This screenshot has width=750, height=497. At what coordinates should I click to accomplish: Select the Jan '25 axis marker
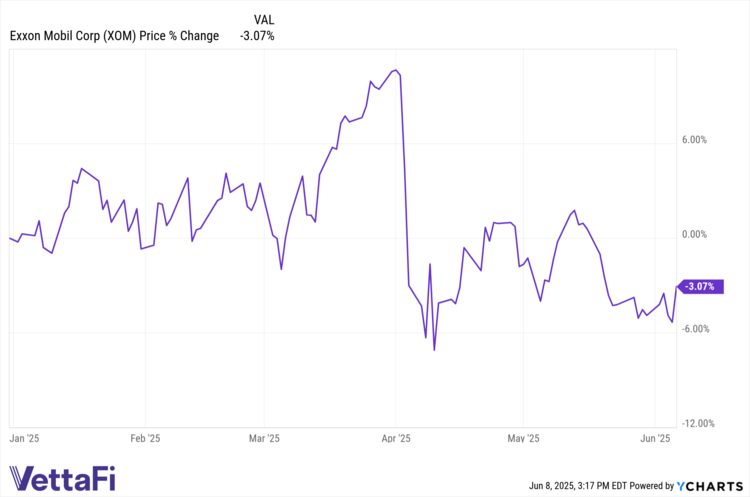pos(24,438)
